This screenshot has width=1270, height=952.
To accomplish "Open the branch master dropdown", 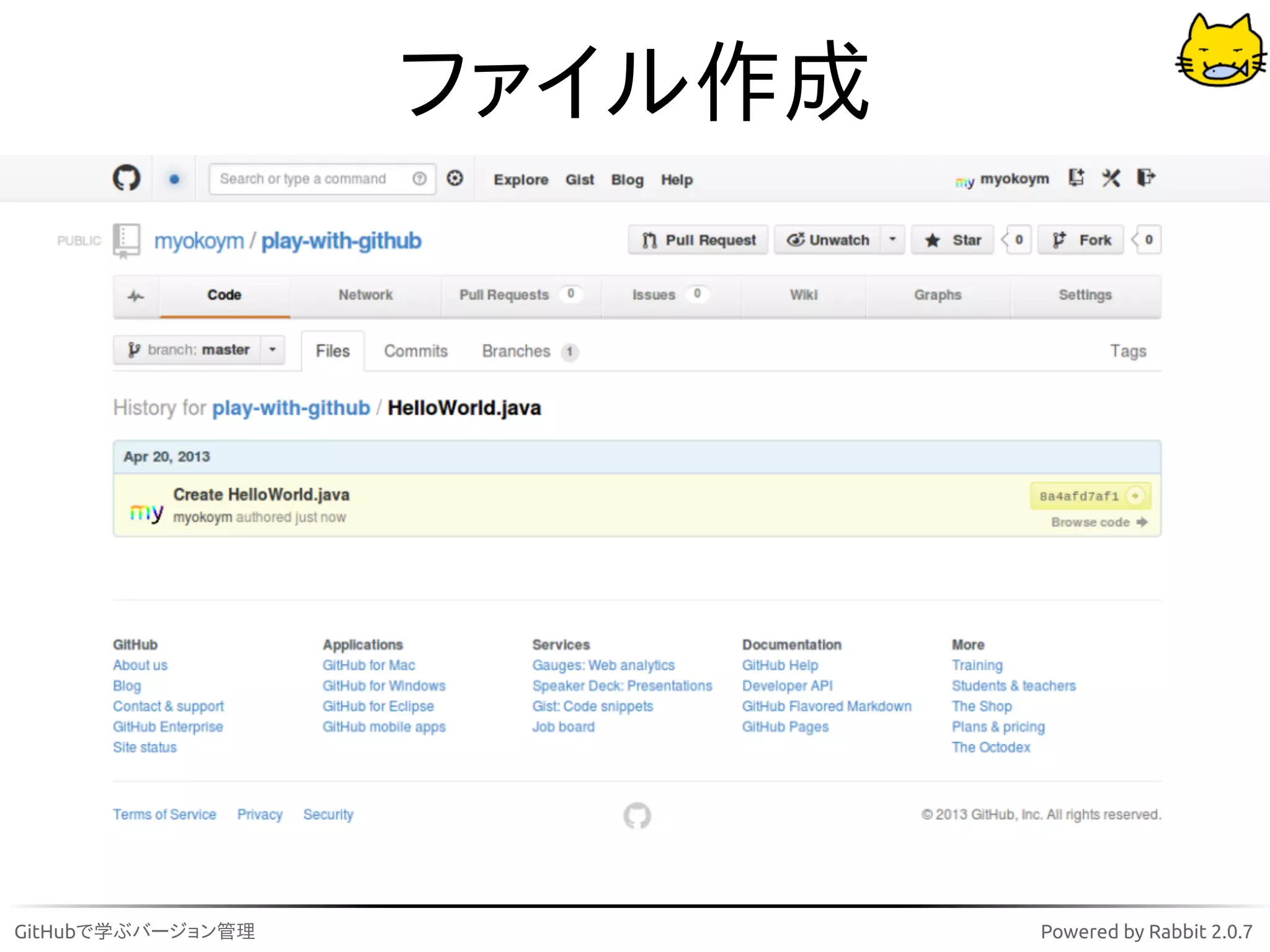I will coord(199,350).
